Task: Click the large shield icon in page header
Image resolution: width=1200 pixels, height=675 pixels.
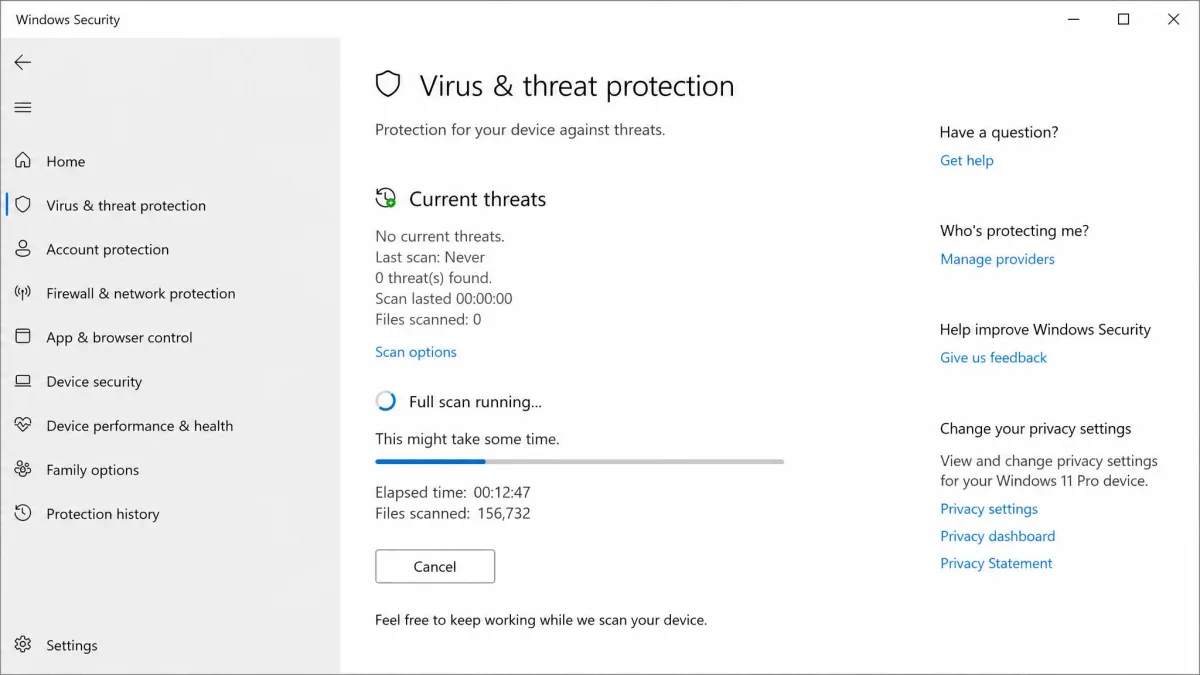Action: (388, 84)
